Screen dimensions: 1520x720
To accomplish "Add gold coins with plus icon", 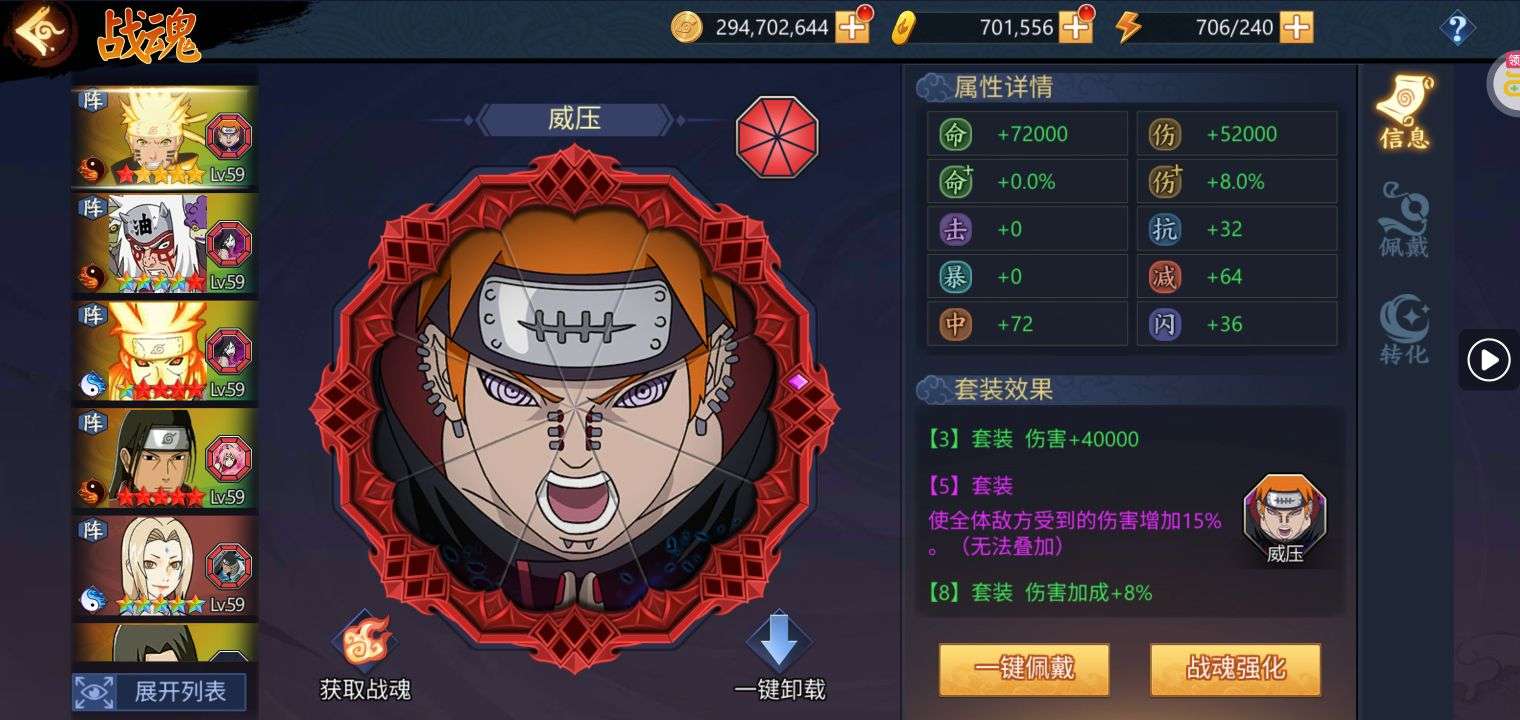I will [x=853, y=27].
